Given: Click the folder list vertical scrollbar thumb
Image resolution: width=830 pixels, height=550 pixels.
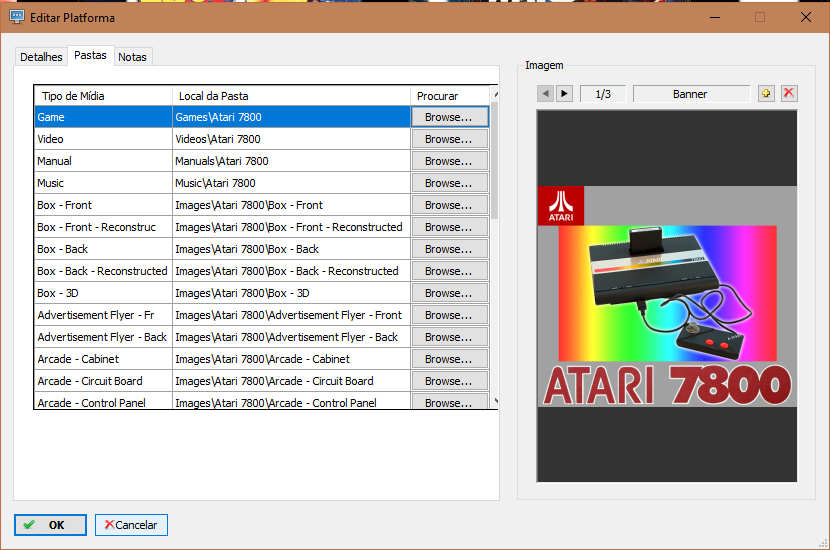Looking at the screenshot, I should coord(494,160).
